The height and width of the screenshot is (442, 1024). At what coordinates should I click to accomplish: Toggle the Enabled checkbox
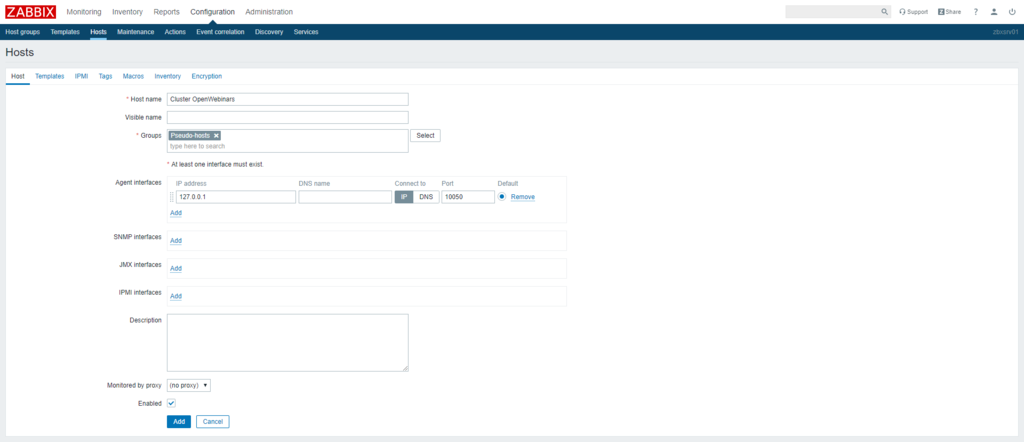[x=171, y=403]
